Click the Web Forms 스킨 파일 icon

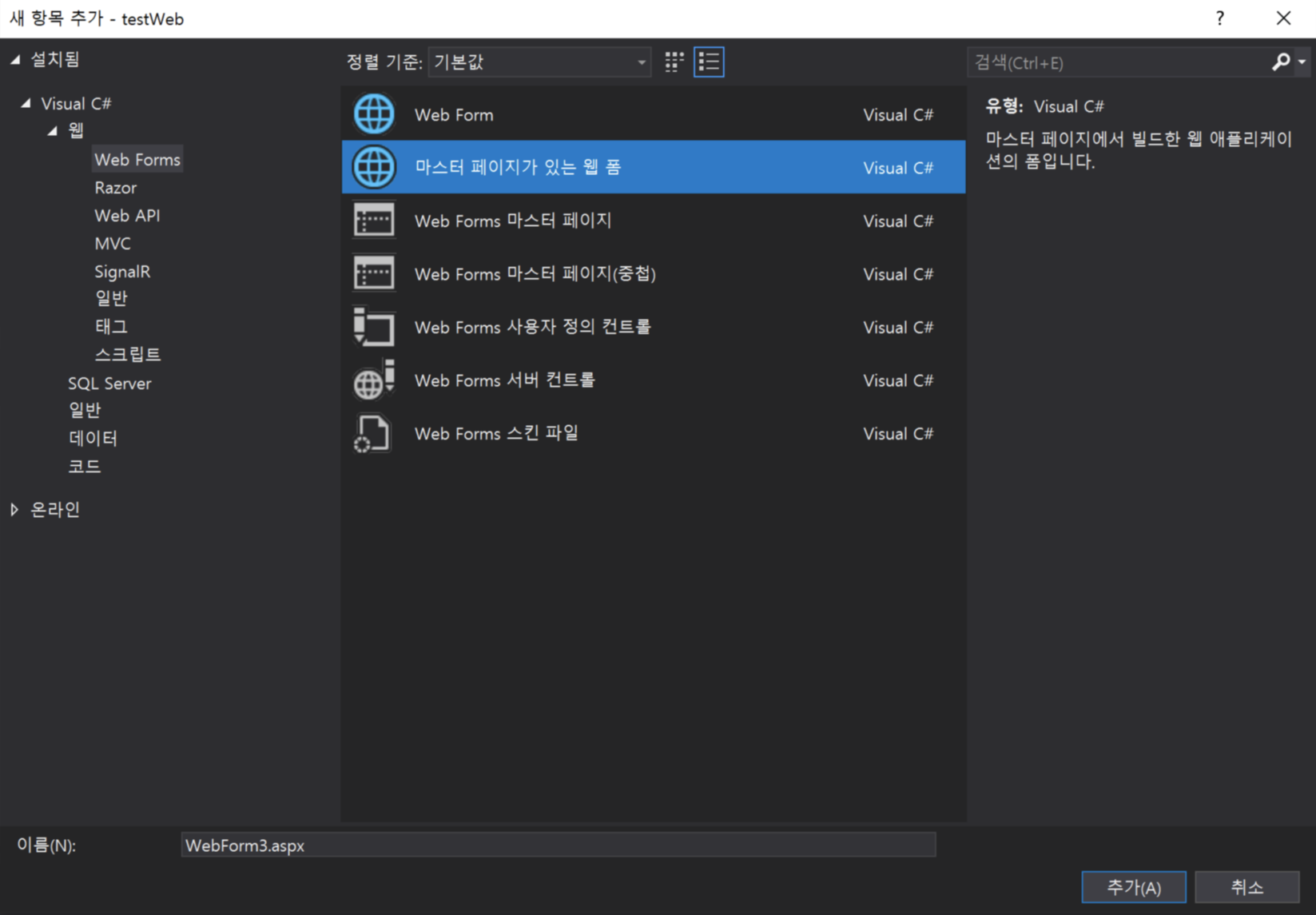(372, 433)
